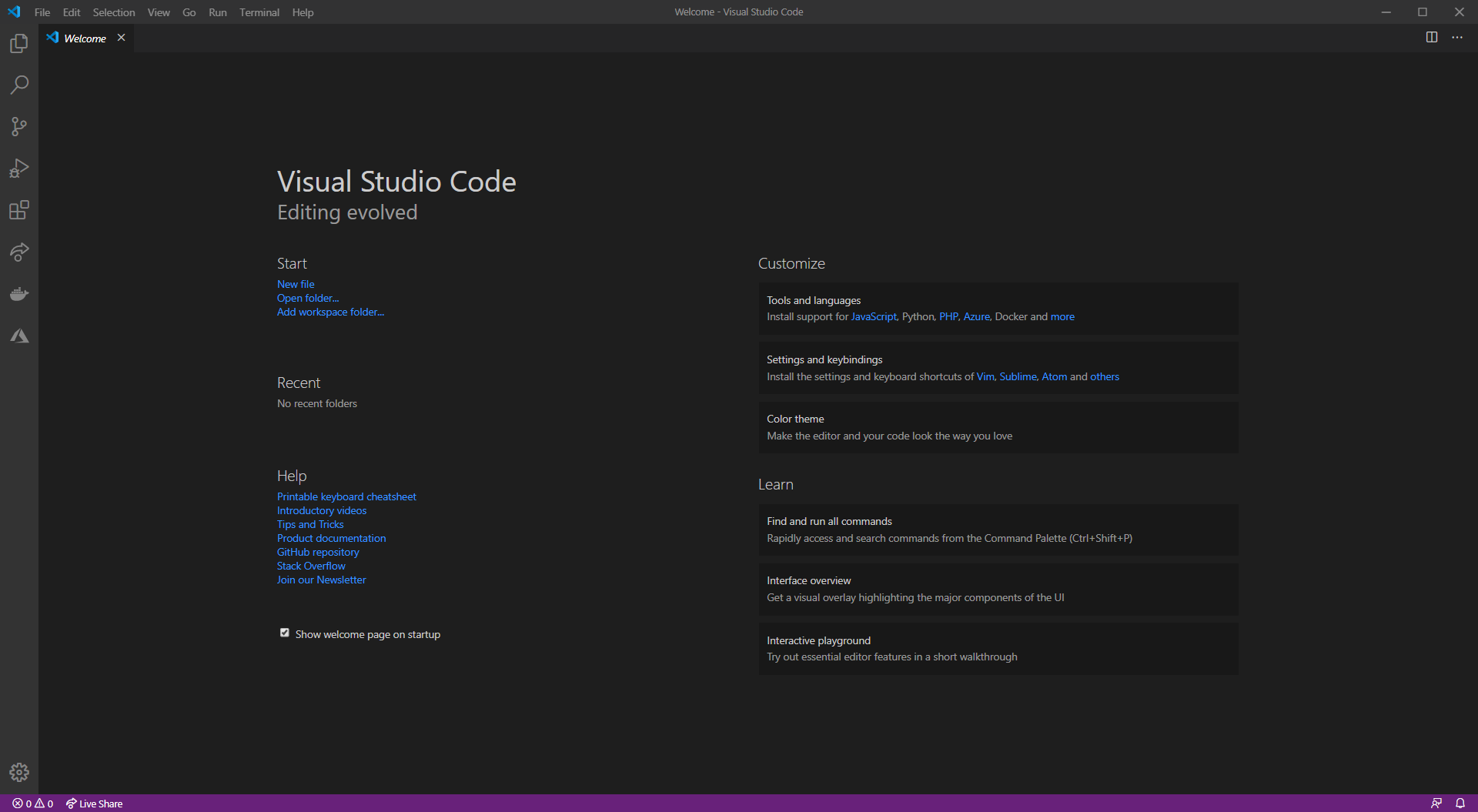The width and height of the screenshot is (1478, 812).
Task: Click the feedback icon in the status bar
Action: pos(1438,803)
